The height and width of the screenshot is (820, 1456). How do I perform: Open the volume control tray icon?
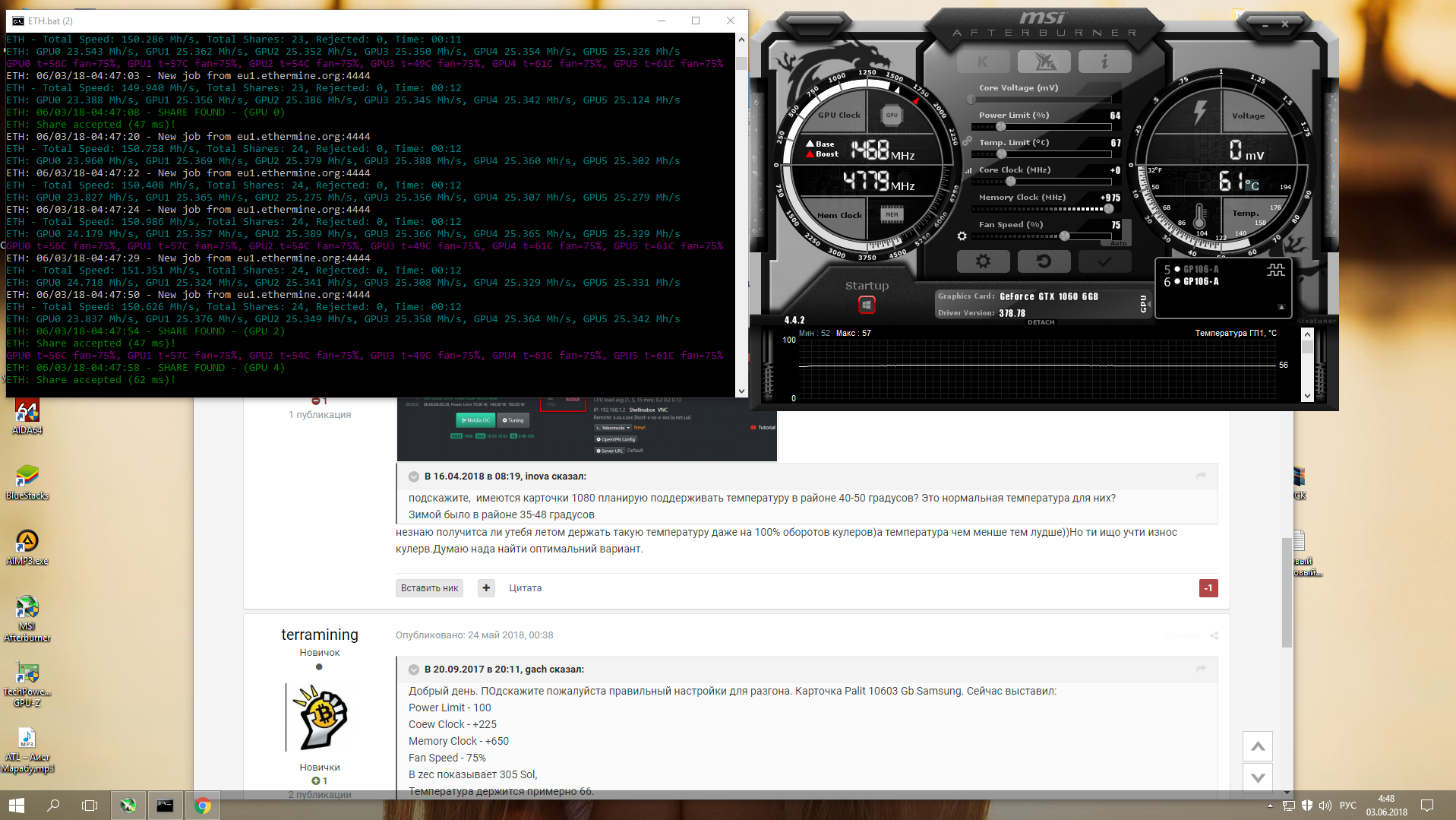(x=1325, y=806)
